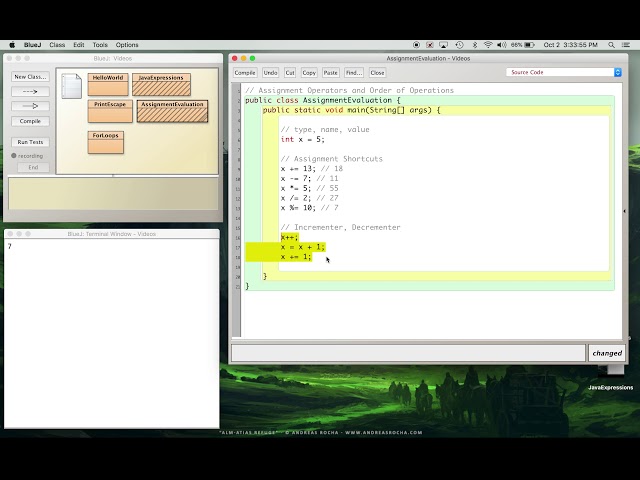This screenshot has width=640, height=480.
Task: Click the End recording button
Action: (x=33, y=167)
